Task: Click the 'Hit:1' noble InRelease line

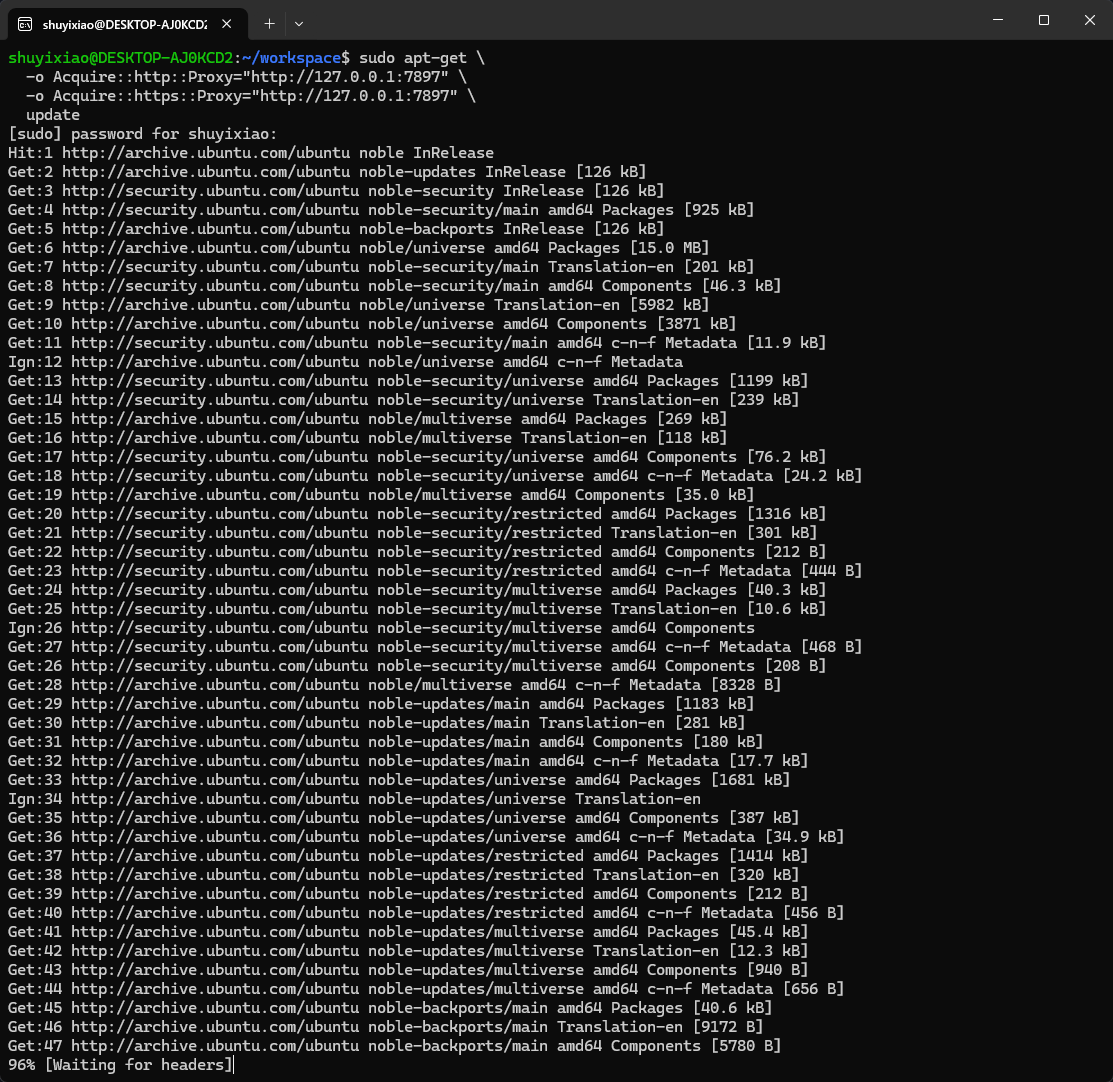Action: pos(251,153)
